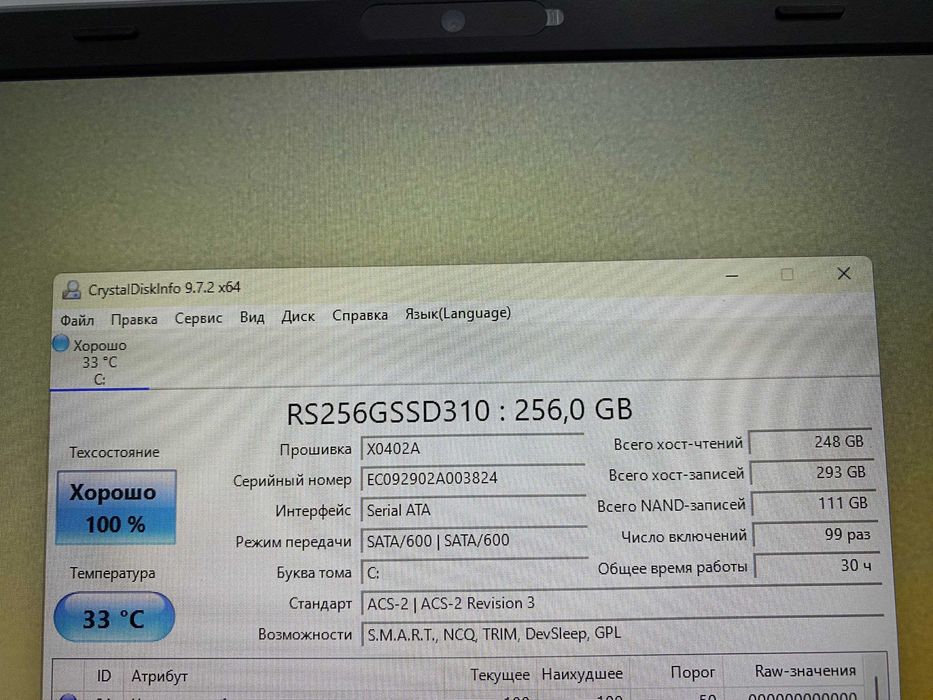This screenshot has width=933, height=700.
Task: Open the Справка menu
Action: click(359, 315)
